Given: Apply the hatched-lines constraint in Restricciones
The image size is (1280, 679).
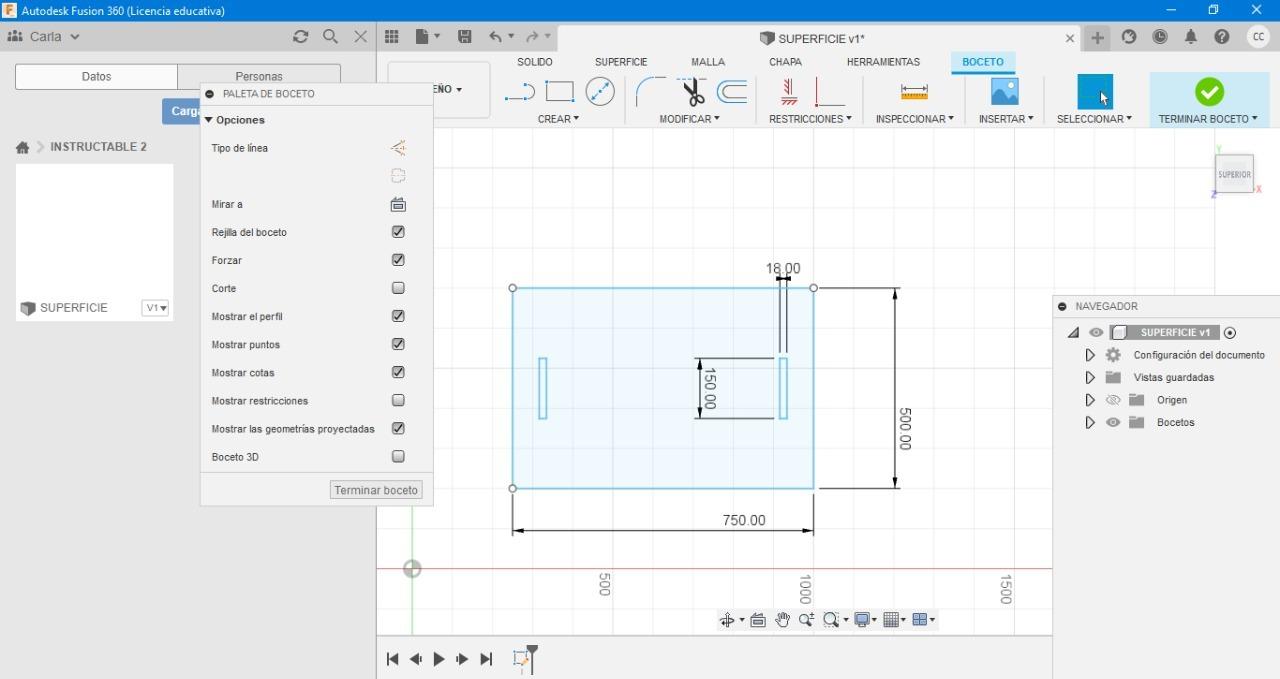Looking at the screenshot, I should 789,92.
